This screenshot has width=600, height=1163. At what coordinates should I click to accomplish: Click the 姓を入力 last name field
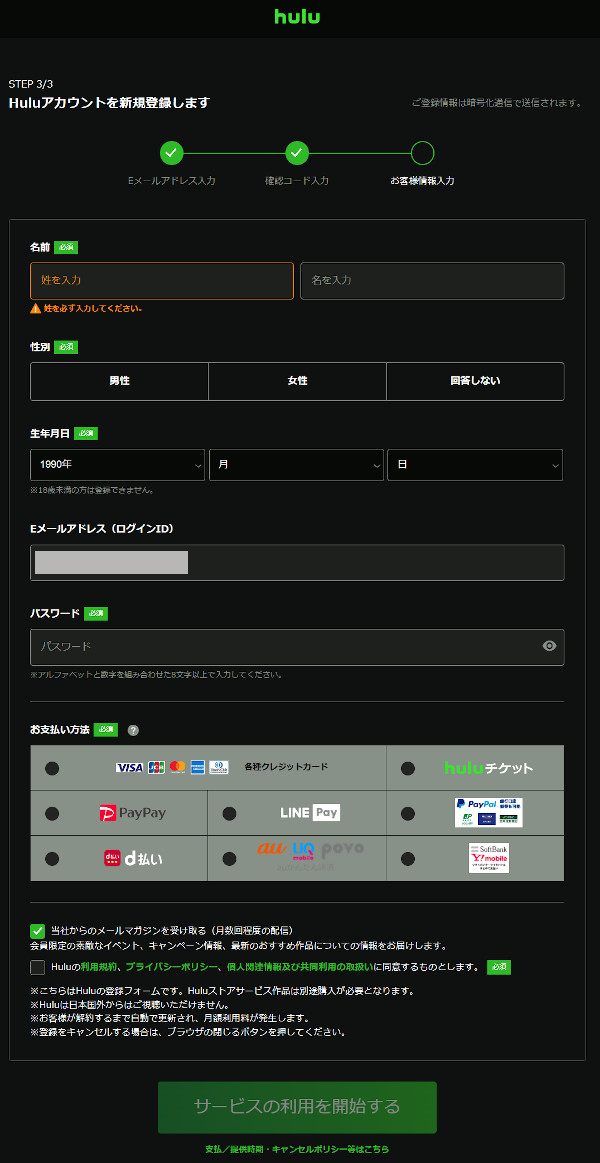pyautogui.click(x=162, y=280)
